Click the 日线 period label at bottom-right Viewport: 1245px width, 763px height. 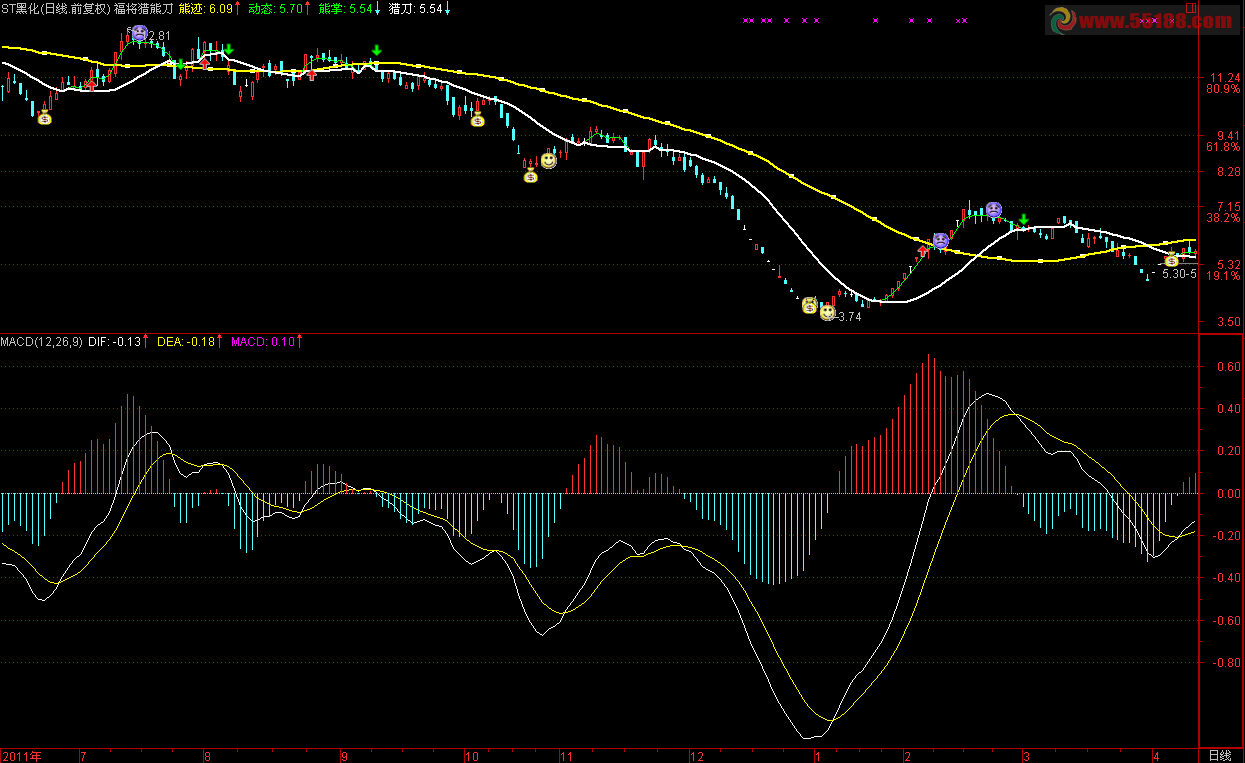(1220, 755)
